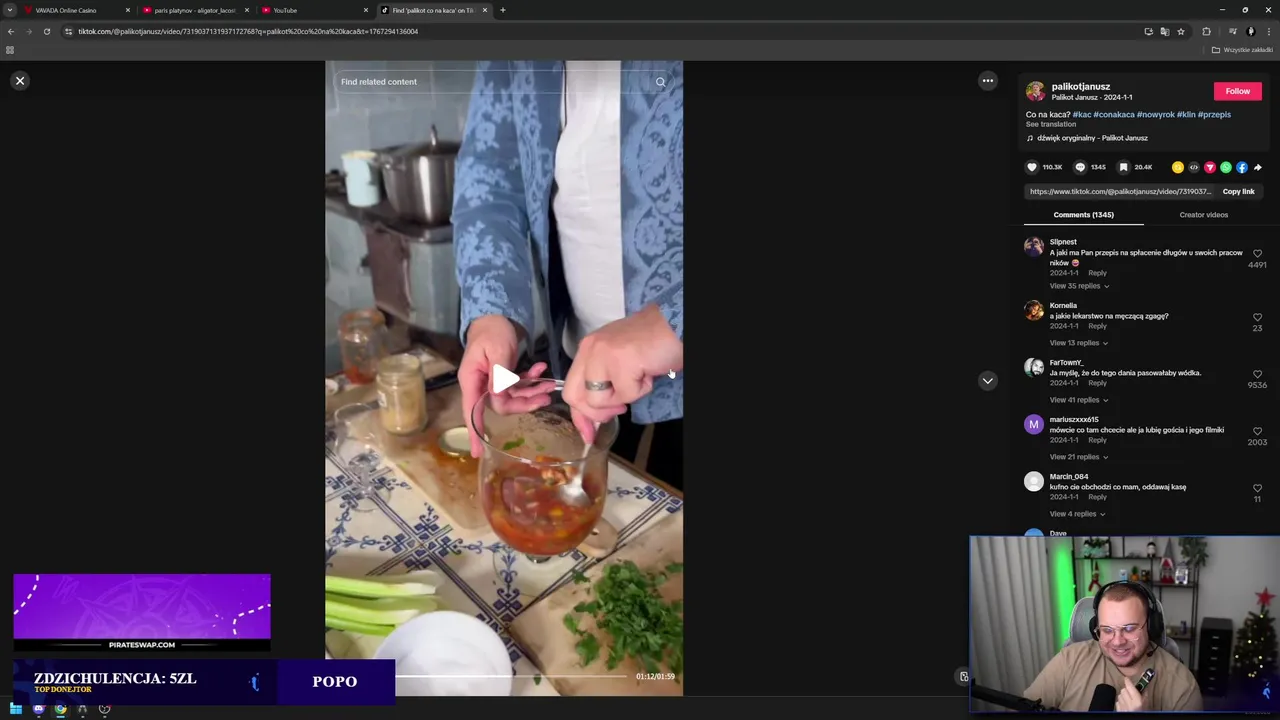Share the video on Facebook
The height and width of the screenshot is (720, 1280).
1242,167
